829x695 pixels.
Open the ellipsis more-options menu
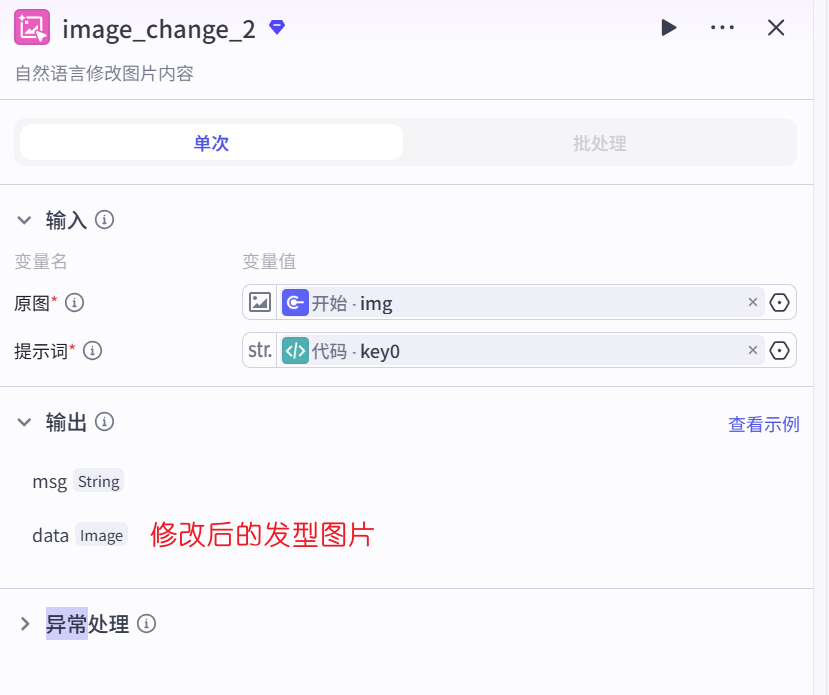[722, 28]
